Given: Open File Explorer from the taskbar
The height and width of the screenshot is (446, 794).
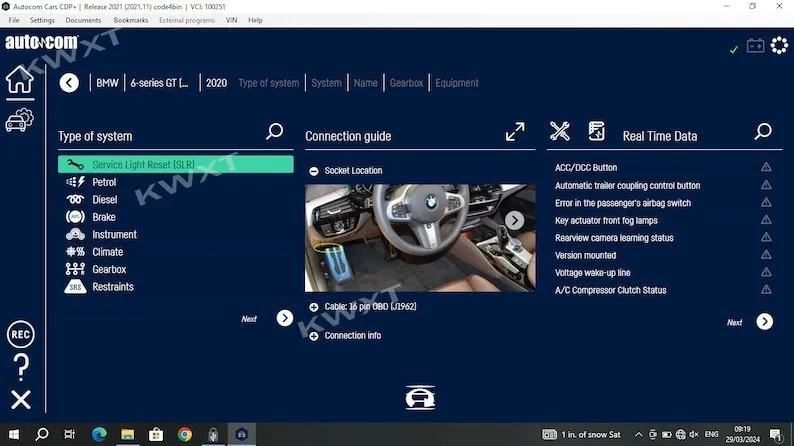Looking at the screenshot, I should (x=127, y=434).
